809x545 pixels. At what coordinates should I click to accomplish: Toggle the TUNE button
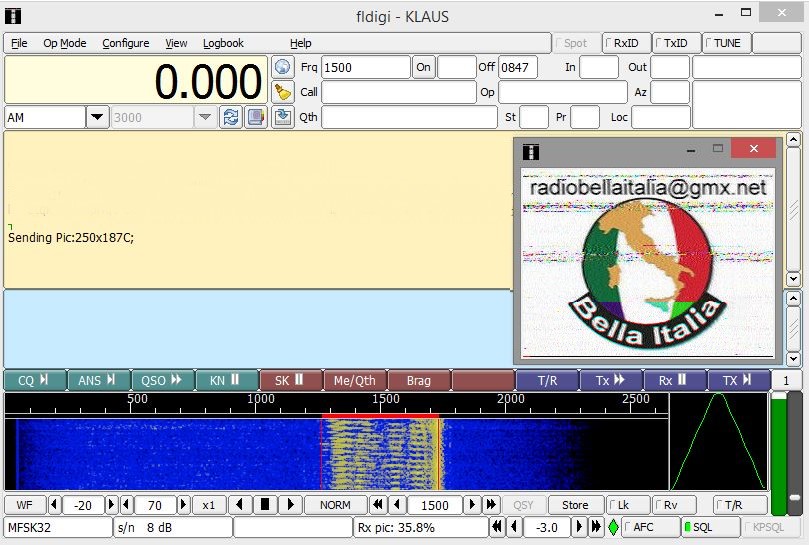[x=726, y=43]
